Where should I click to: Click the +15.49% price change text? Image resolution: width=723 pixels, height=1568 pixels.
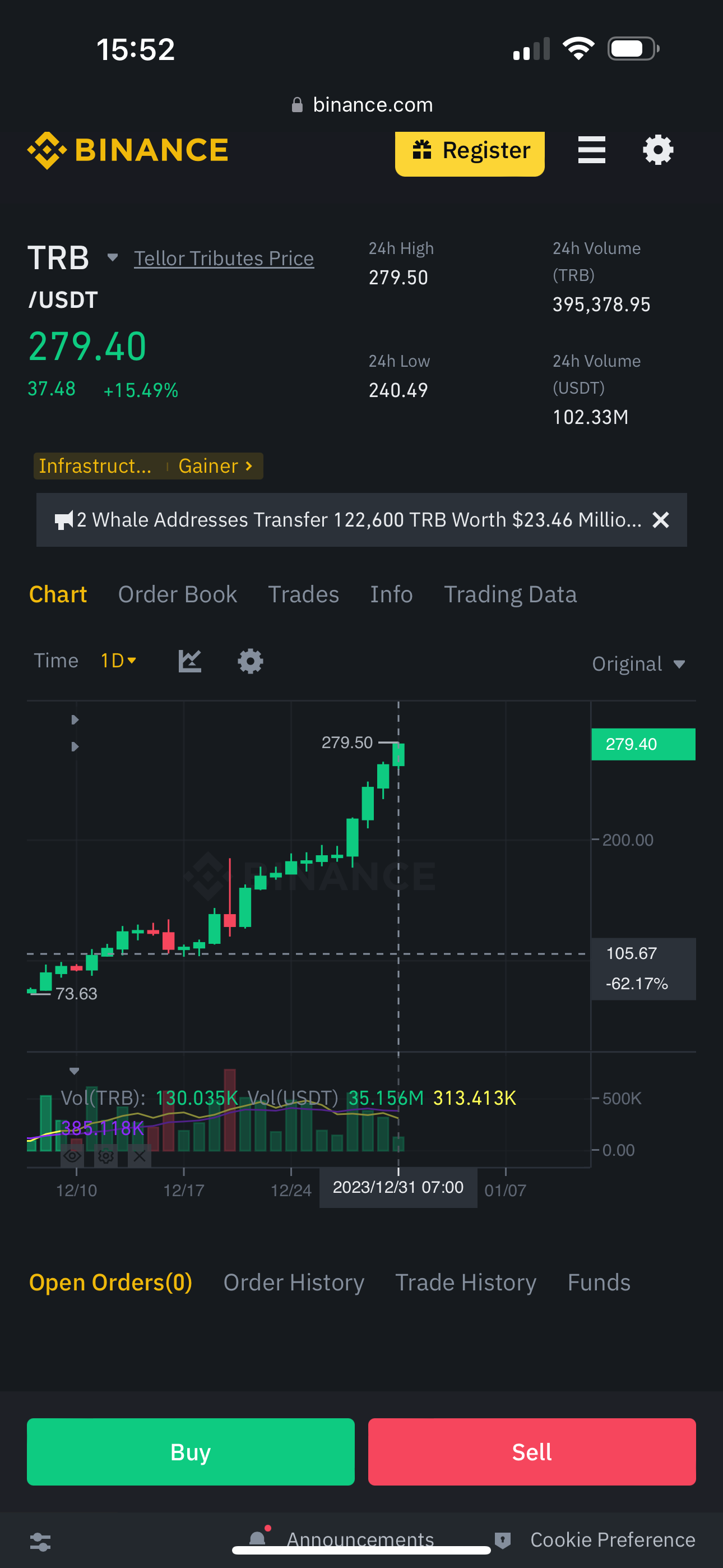pyautogui.click(x=141, y=390)
